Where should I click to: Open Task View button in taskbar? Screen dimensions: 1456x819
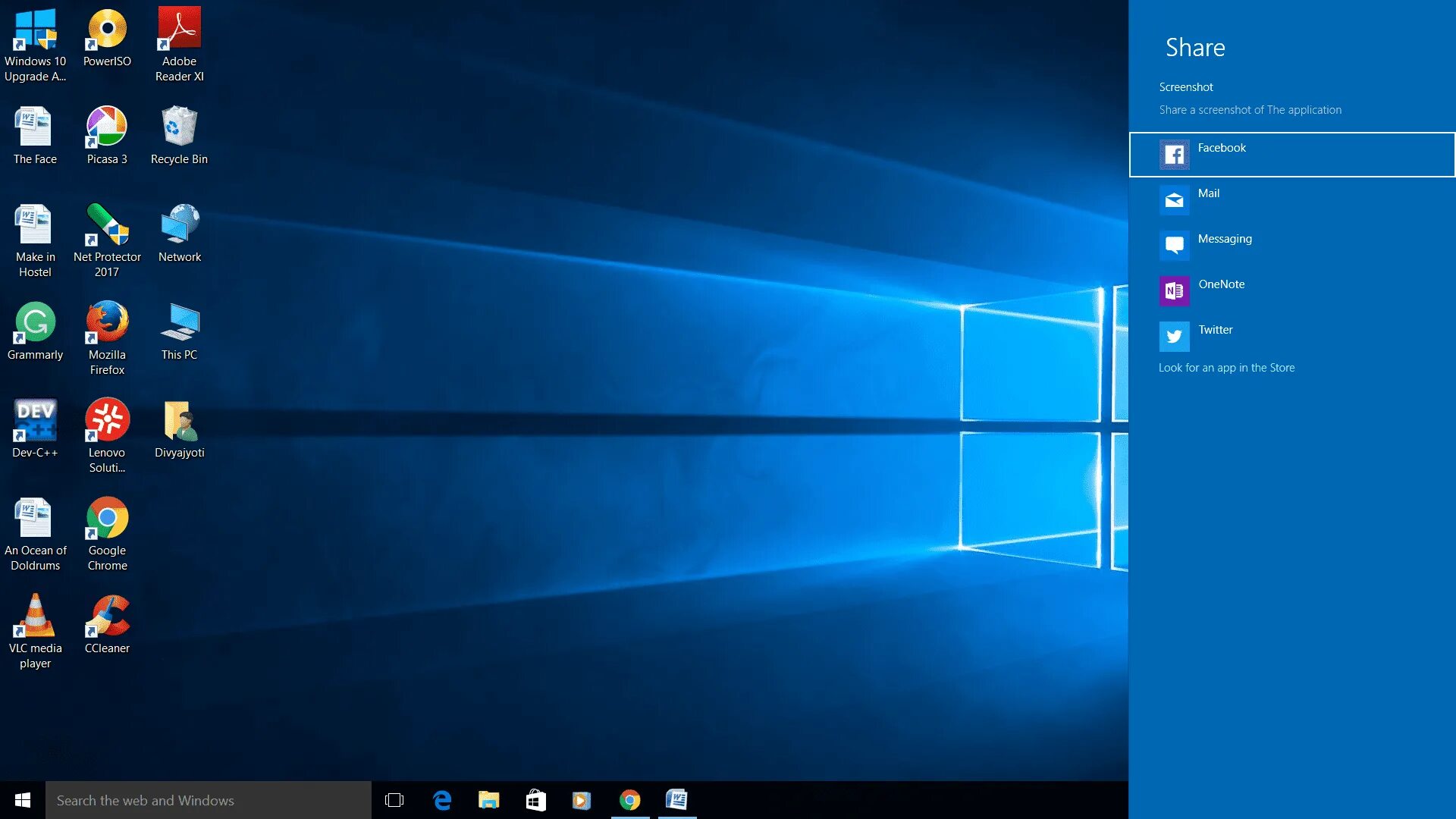click(x=396, y=800)
